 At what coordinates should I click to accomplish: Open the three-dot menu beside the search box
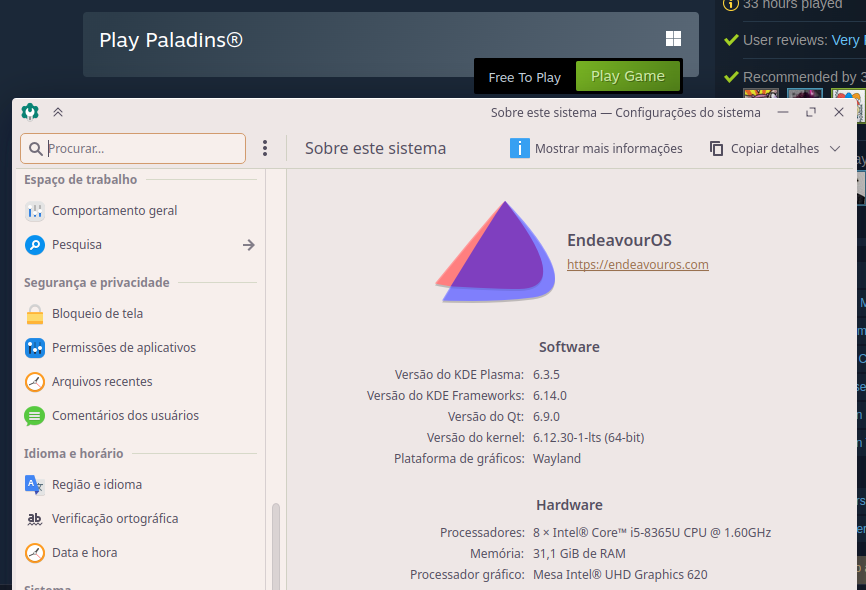coord(265,148)
